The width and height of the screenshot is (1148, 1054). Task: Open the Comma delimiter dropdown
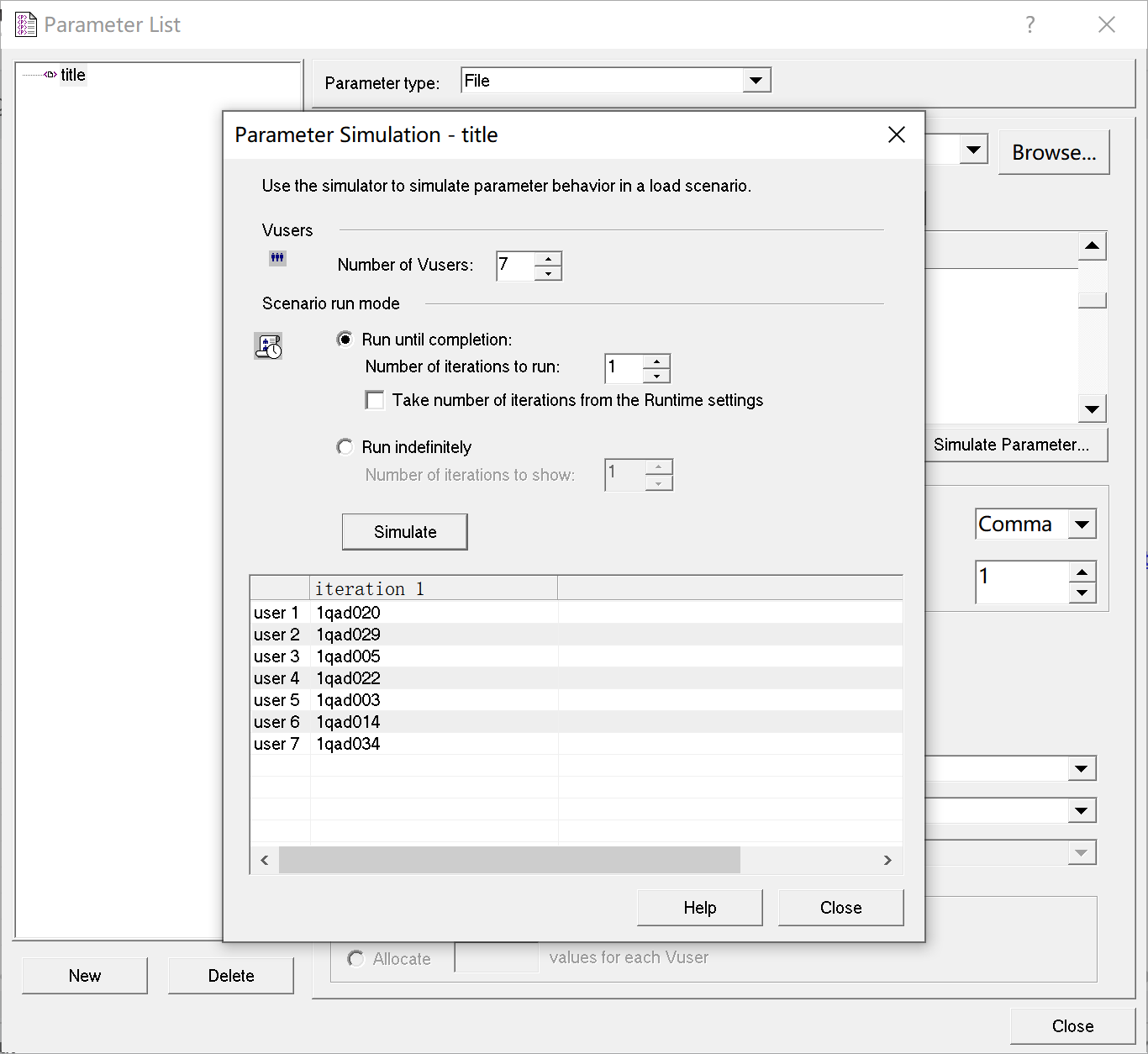pos(1082,524)
